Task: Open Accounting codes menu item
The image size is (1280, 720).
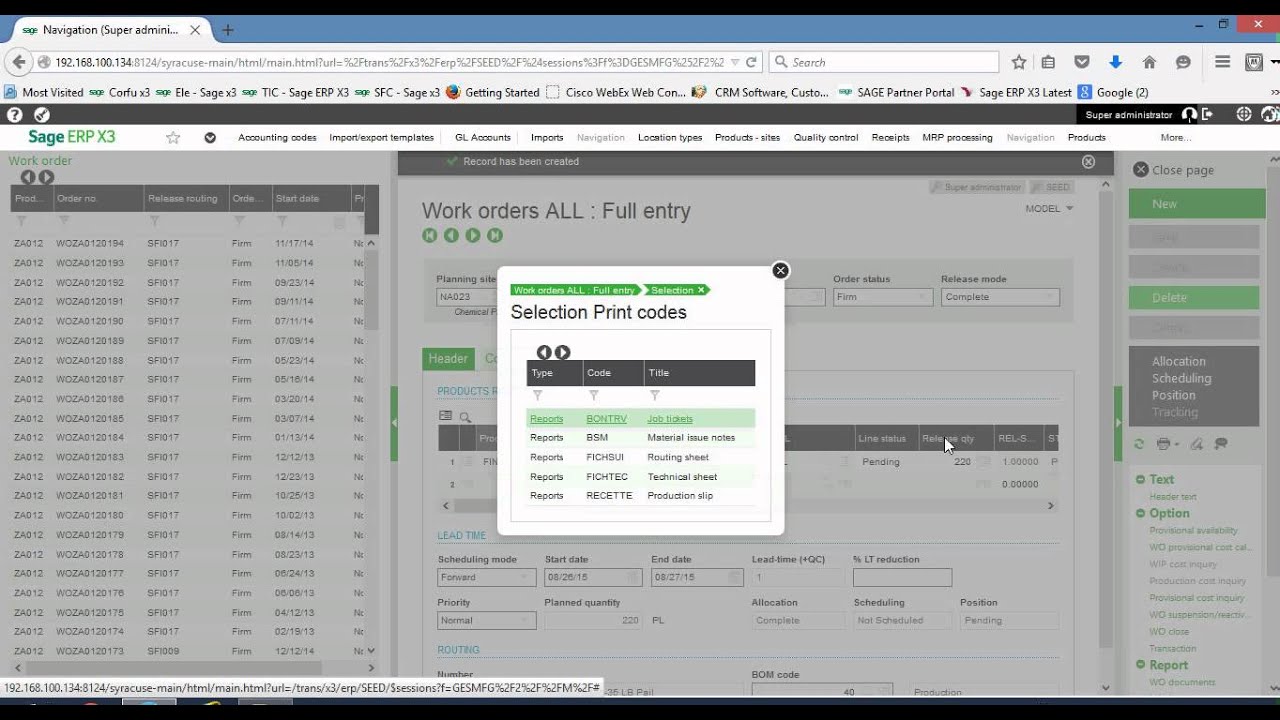Action: pyautogui.click(x=277, y=138)
